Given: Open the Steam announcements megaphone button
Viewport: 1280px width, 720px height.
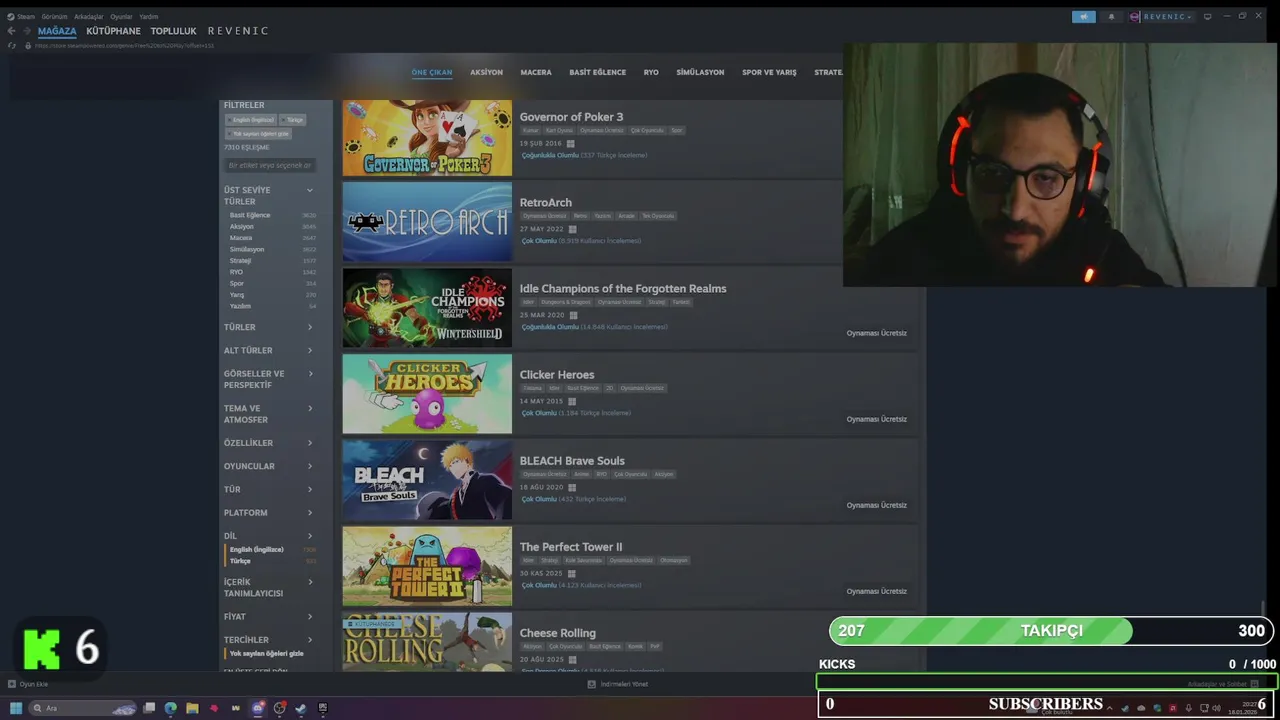Looking at the screenshot, I should click(1084, 17).
